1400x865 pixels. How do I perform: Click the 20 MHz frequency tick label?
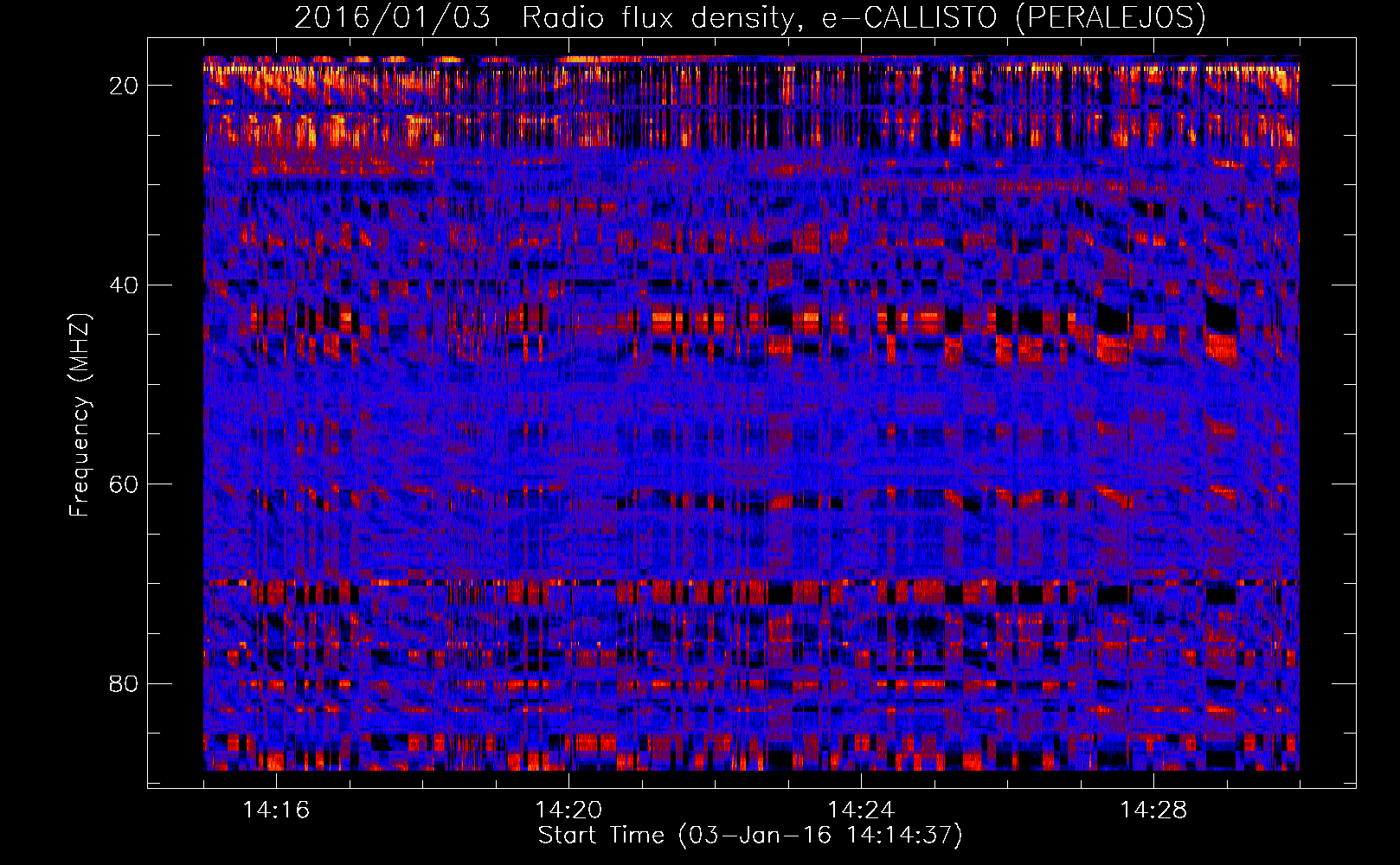coord(125,86)
